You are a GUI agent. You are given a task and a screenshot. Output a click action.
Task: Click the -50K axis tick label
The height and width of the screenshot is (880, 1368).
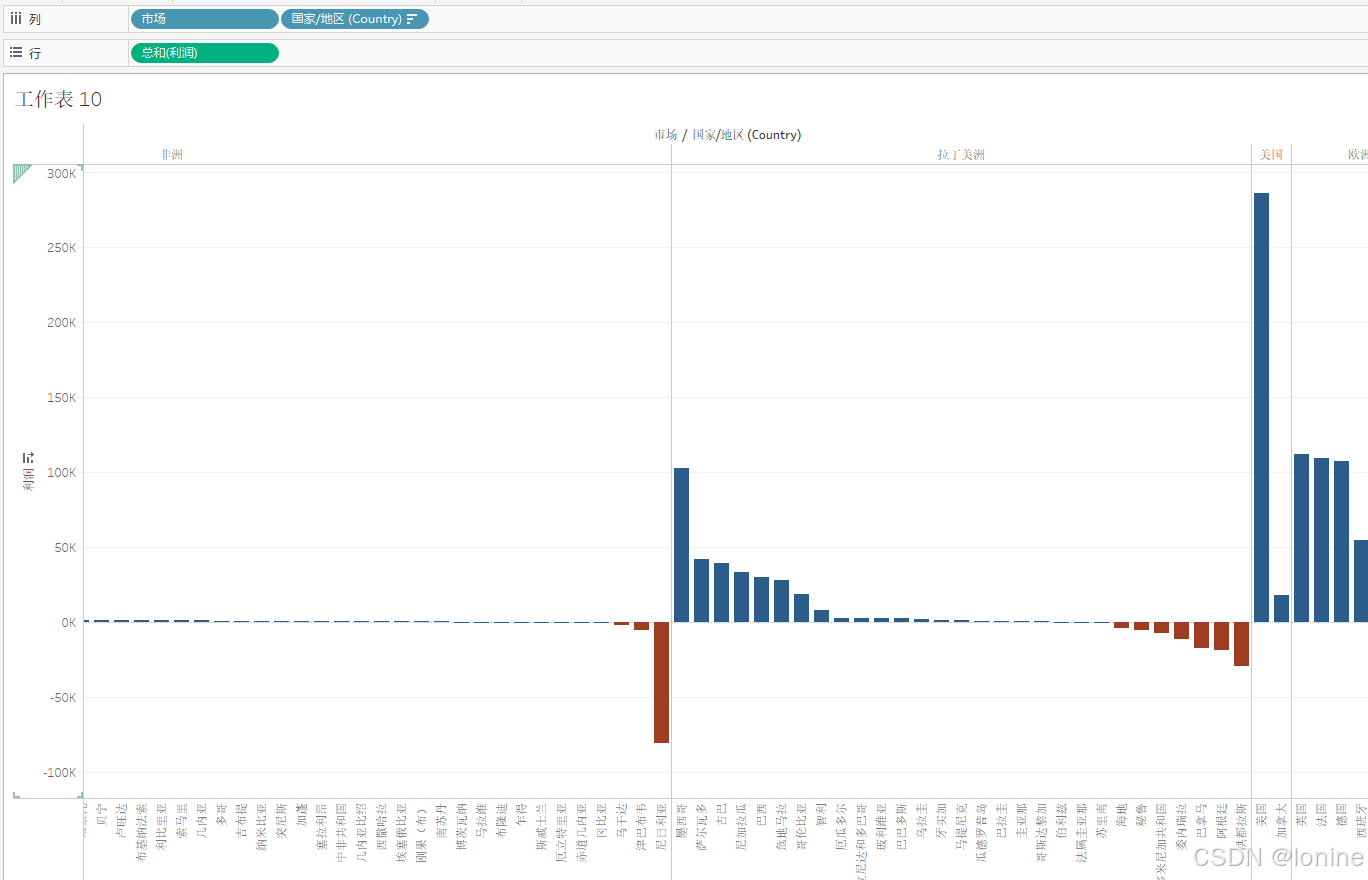click(62, 698)
